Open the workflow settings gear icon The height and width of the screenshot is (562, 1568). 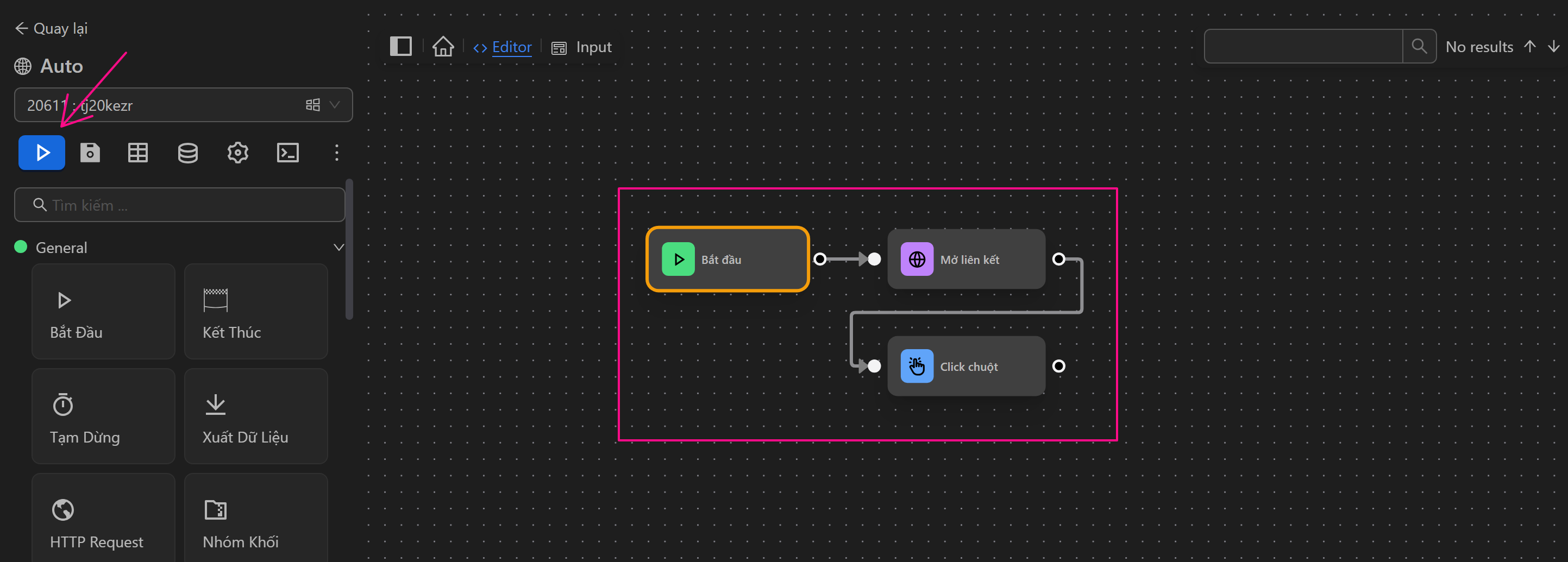[237, 153]
